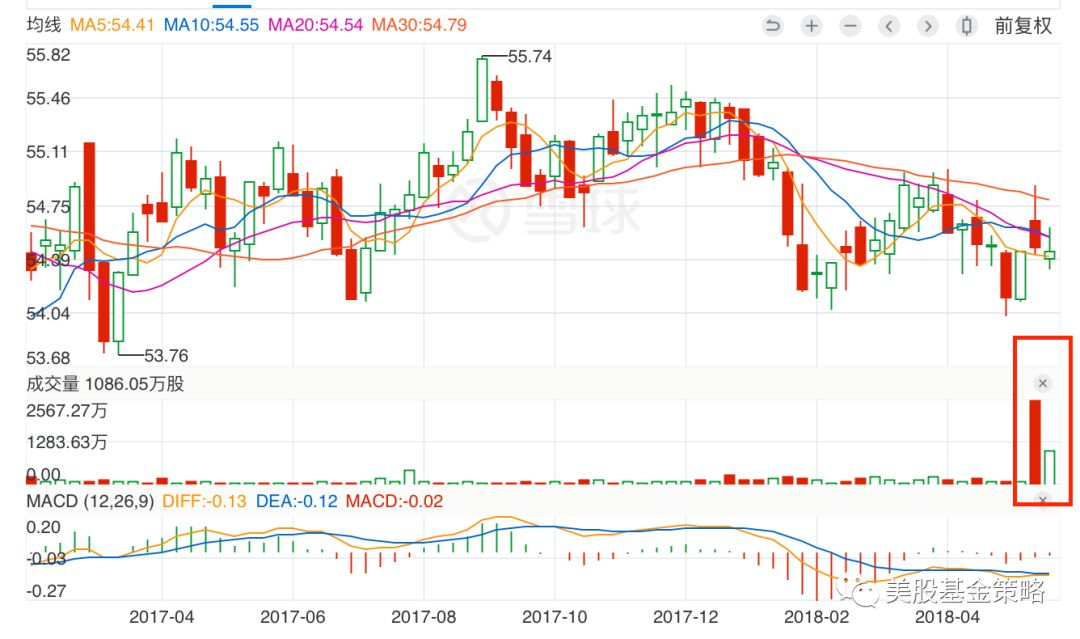Click the undo/reset arrow icon
1080x639 pixels.
click(772, 26)
